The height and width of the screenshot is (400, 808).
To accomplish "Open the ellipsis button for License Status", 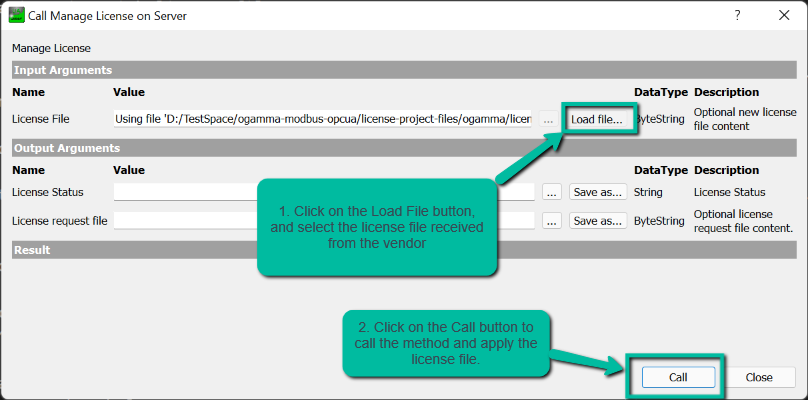I will click(551, 192).
